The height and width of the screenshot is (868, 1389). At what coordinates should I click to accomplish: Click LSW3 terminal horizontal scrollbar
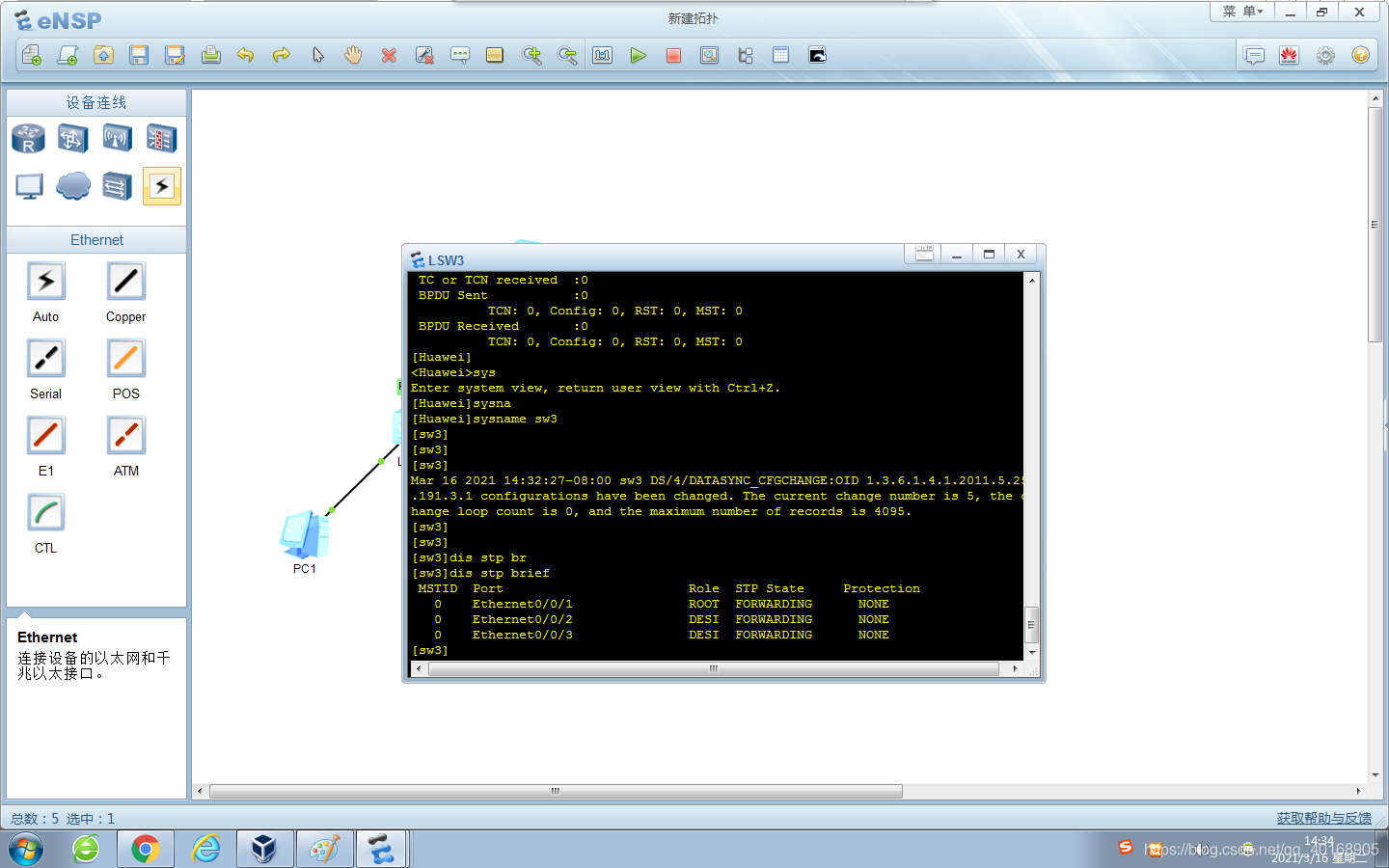[714, 668]
